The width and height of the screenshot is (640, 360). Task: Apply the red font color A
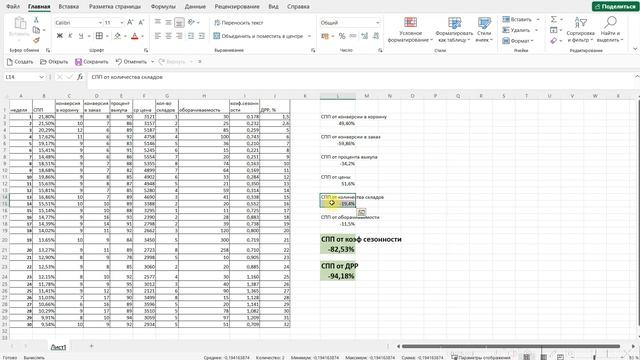(135, 36)
